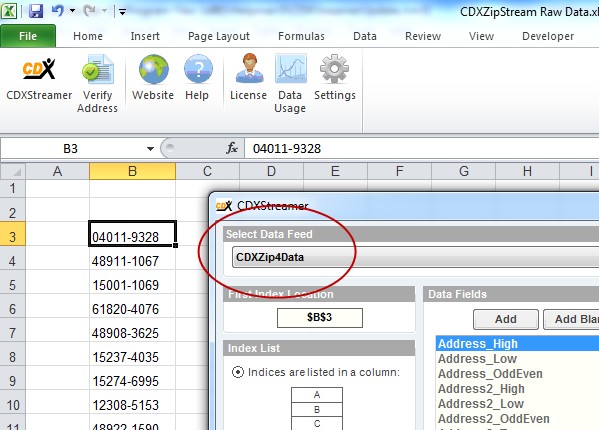
Task: Select Address_OddEven in the data fields list
Action: [x=517, y=373]
